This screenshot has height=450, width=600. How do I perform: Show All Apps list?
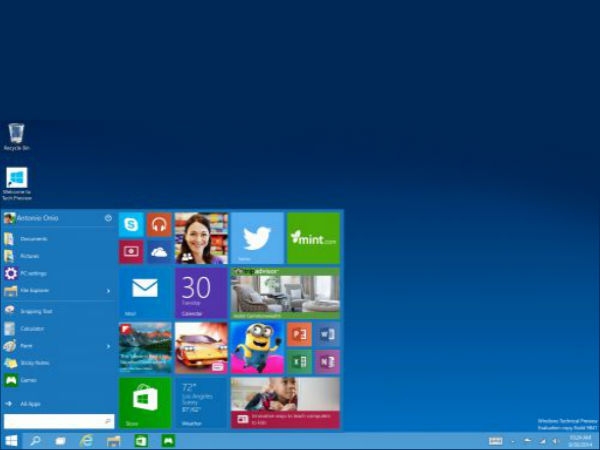59,404
